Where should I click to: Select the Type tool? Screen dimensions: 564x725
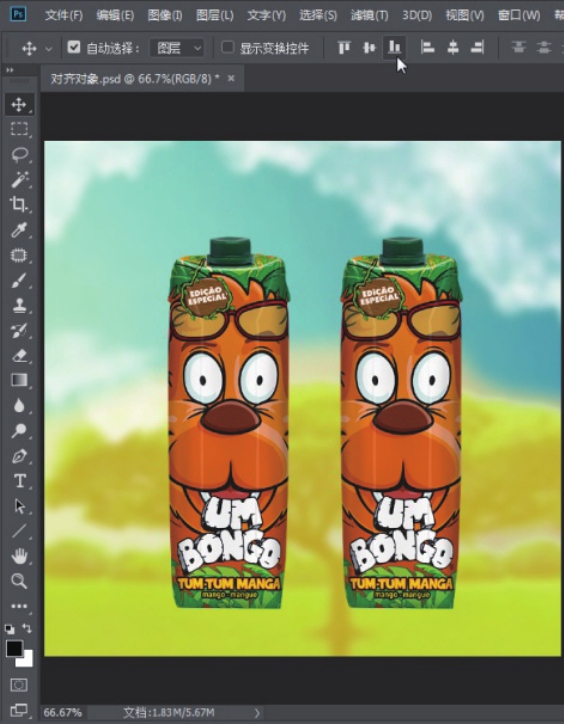coord(19,481)
